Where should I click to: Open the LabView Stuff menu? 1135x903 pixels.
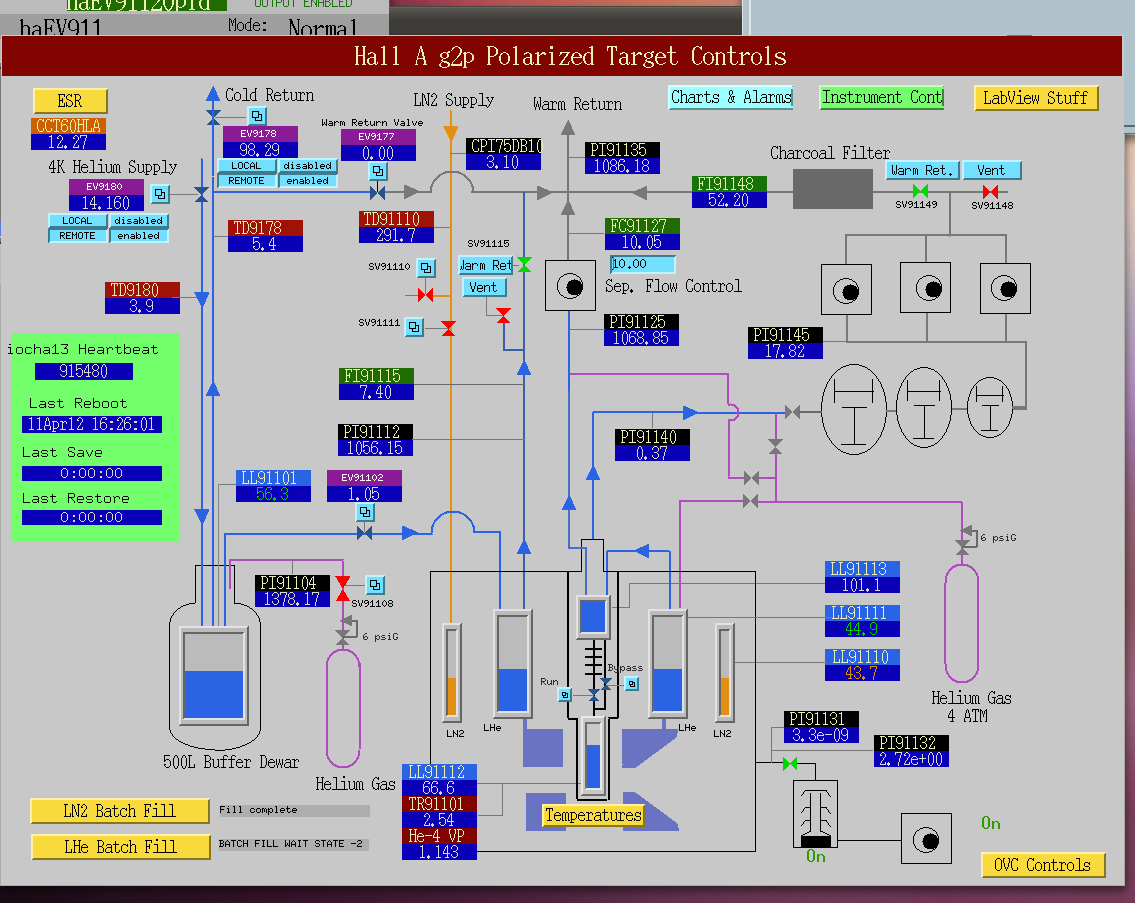[x=1036, y=98]
